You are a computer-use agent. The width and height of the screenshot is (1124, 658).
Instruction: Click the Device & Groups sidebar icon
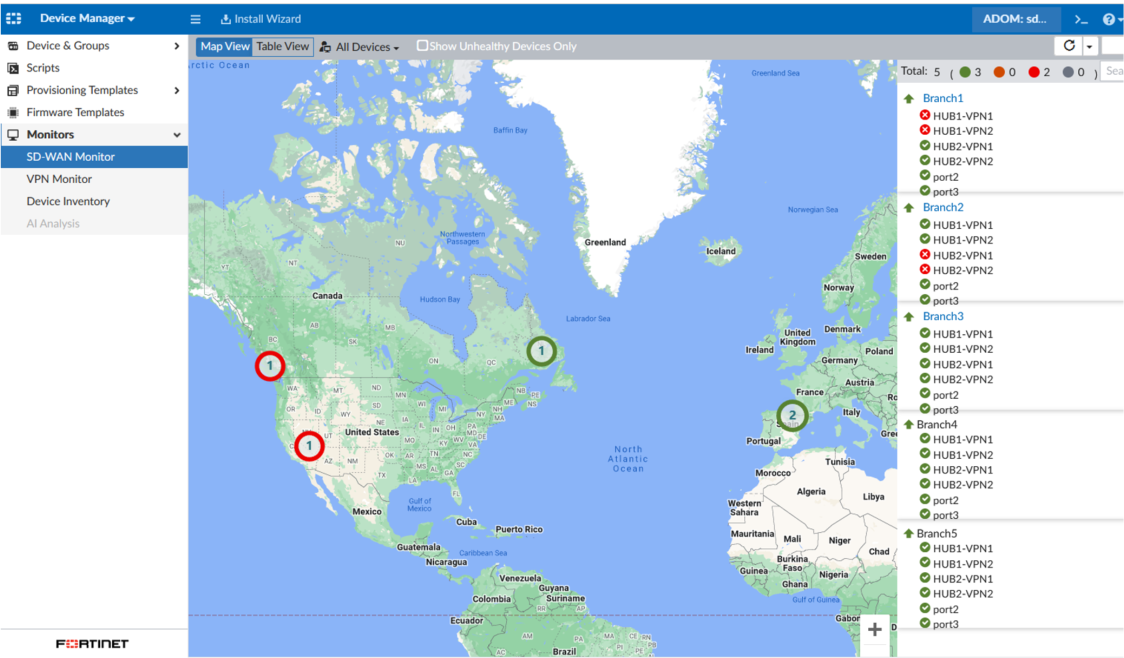13,46
